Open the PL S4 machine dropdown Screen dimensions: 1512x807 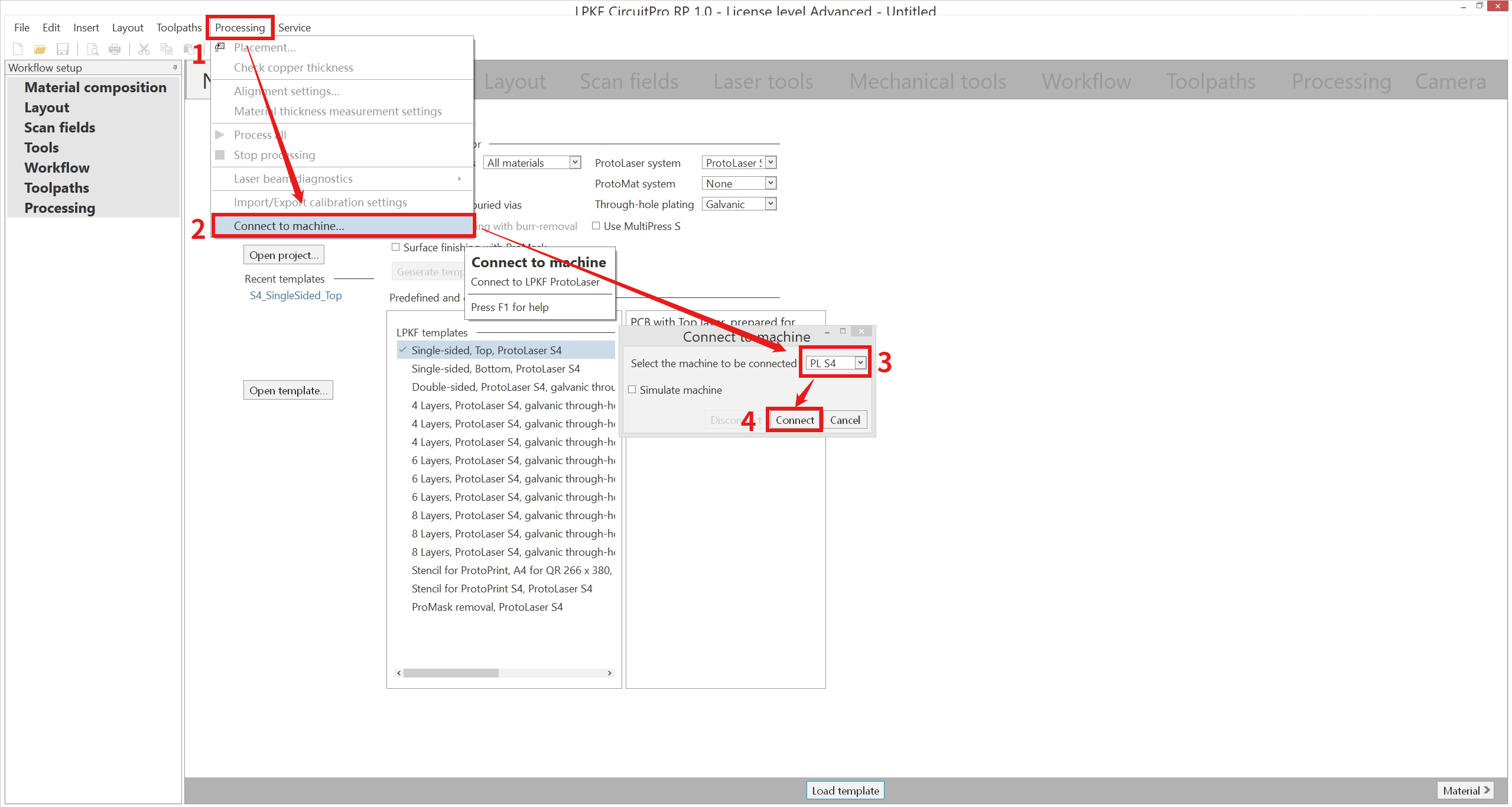pos(860,363)
